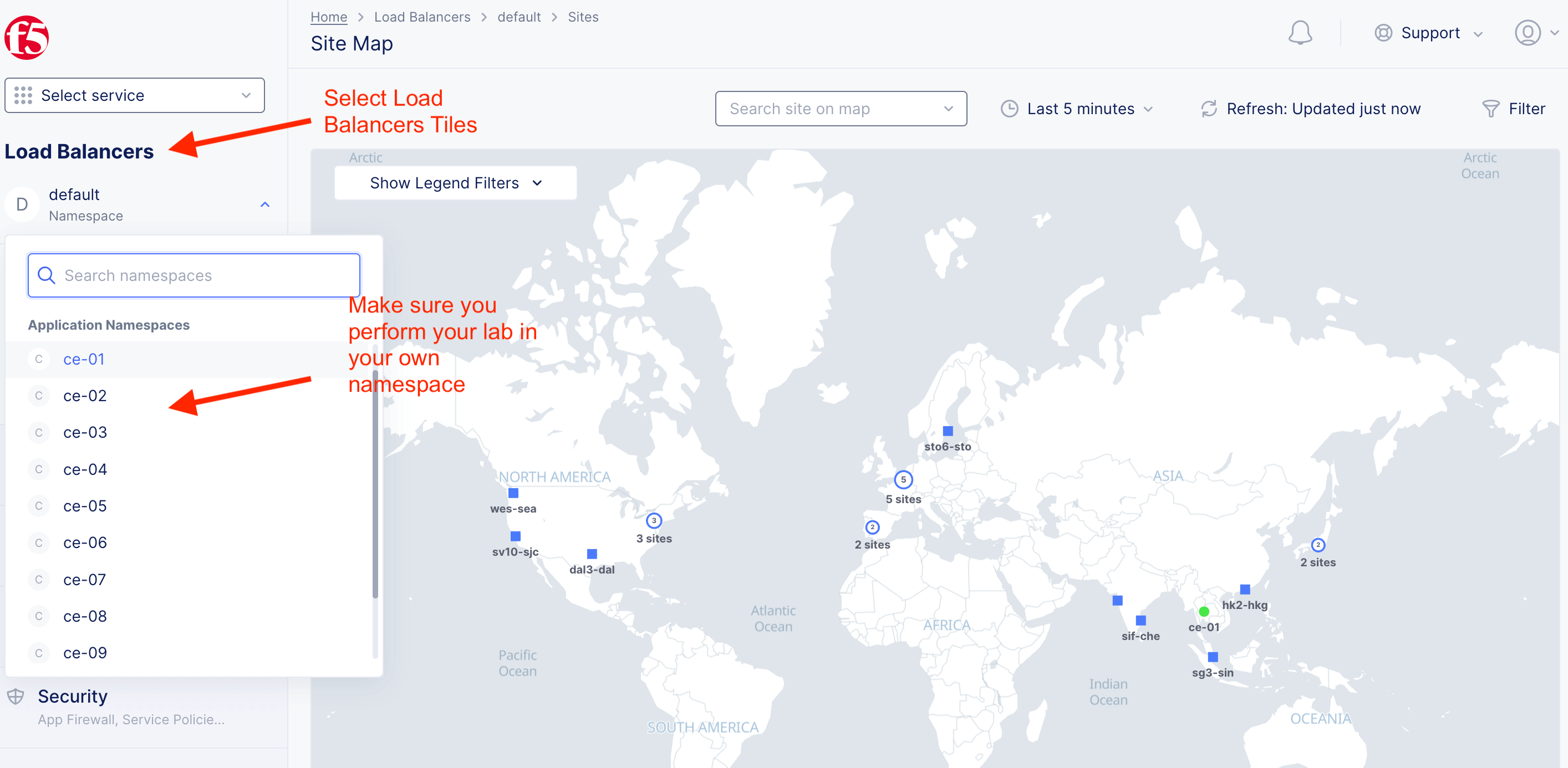Select the ce-02 namespace
Image resolution: width=1568 pixels, height=768 pixels.
click(x=85, y=396)
